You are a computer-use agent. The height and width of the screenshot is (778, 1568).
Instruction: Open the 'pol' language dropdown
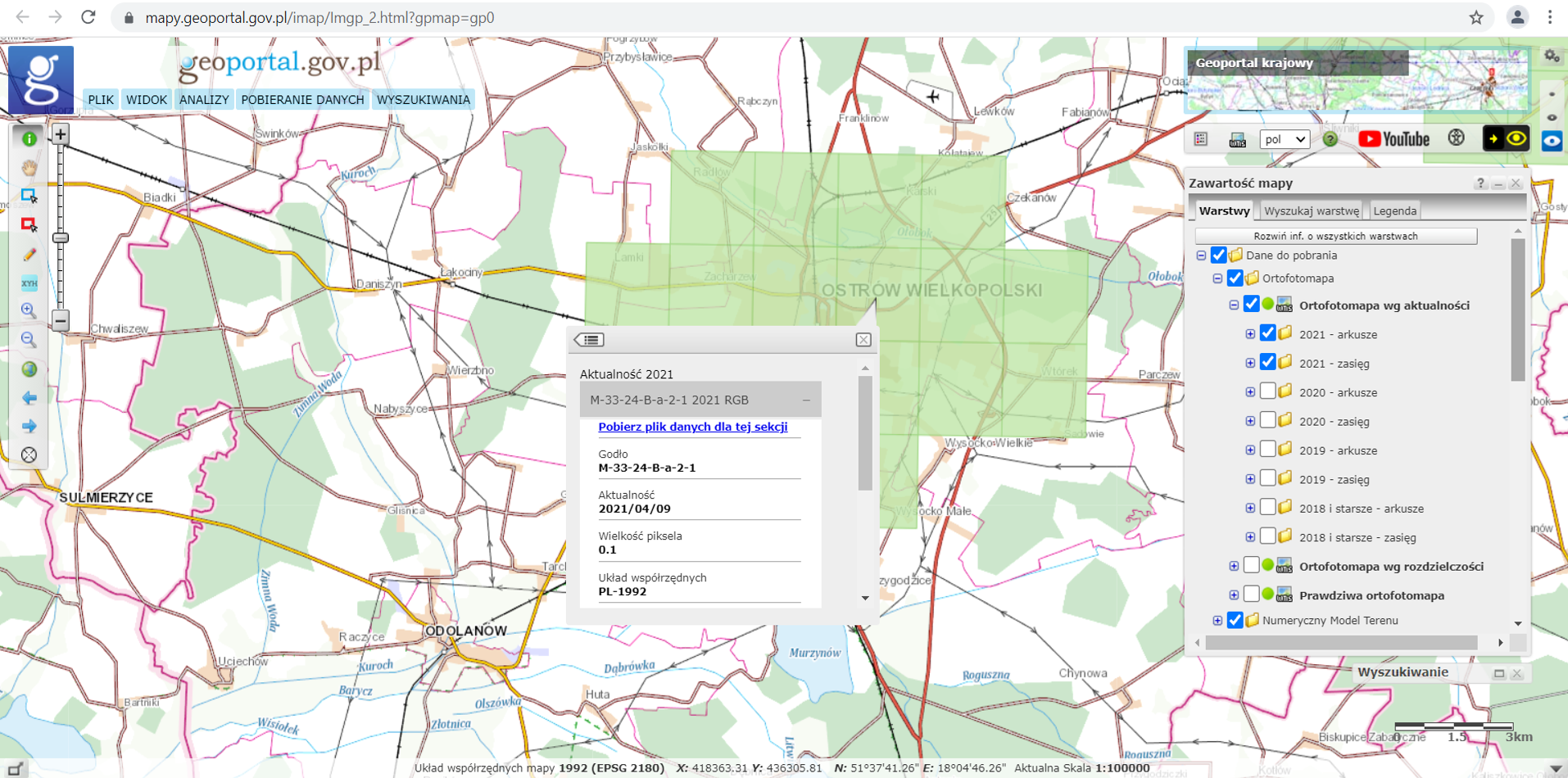(1284, 139)
